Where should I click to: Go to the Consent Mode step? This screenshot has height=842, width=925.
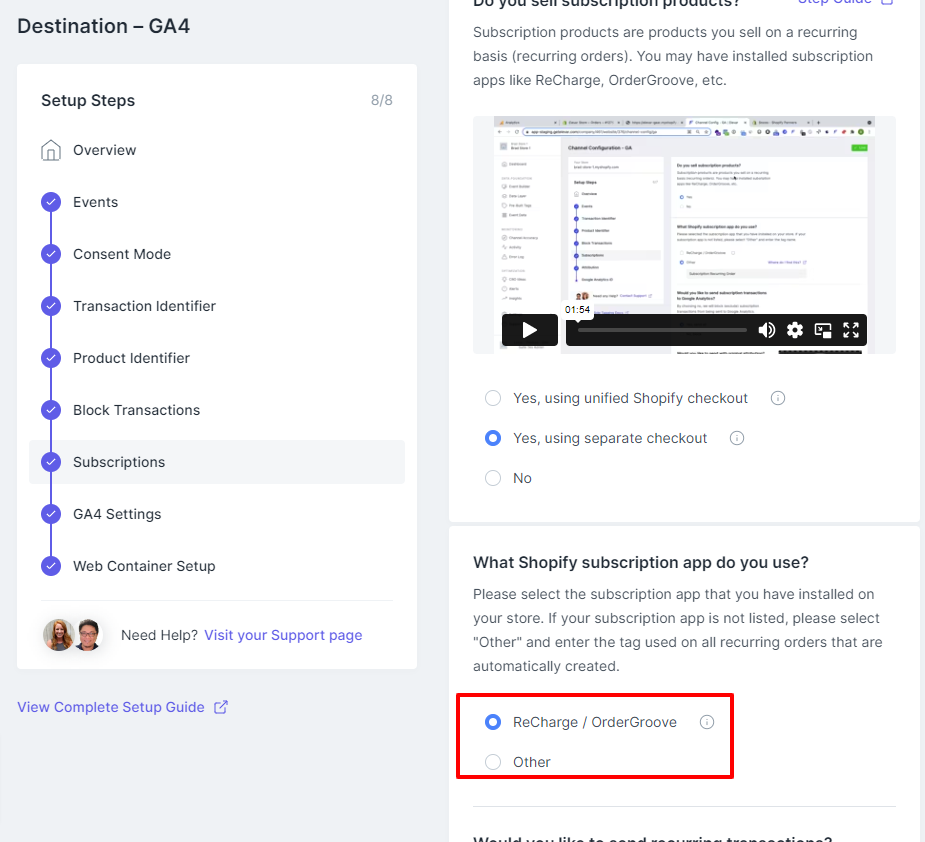pos(122,254)
